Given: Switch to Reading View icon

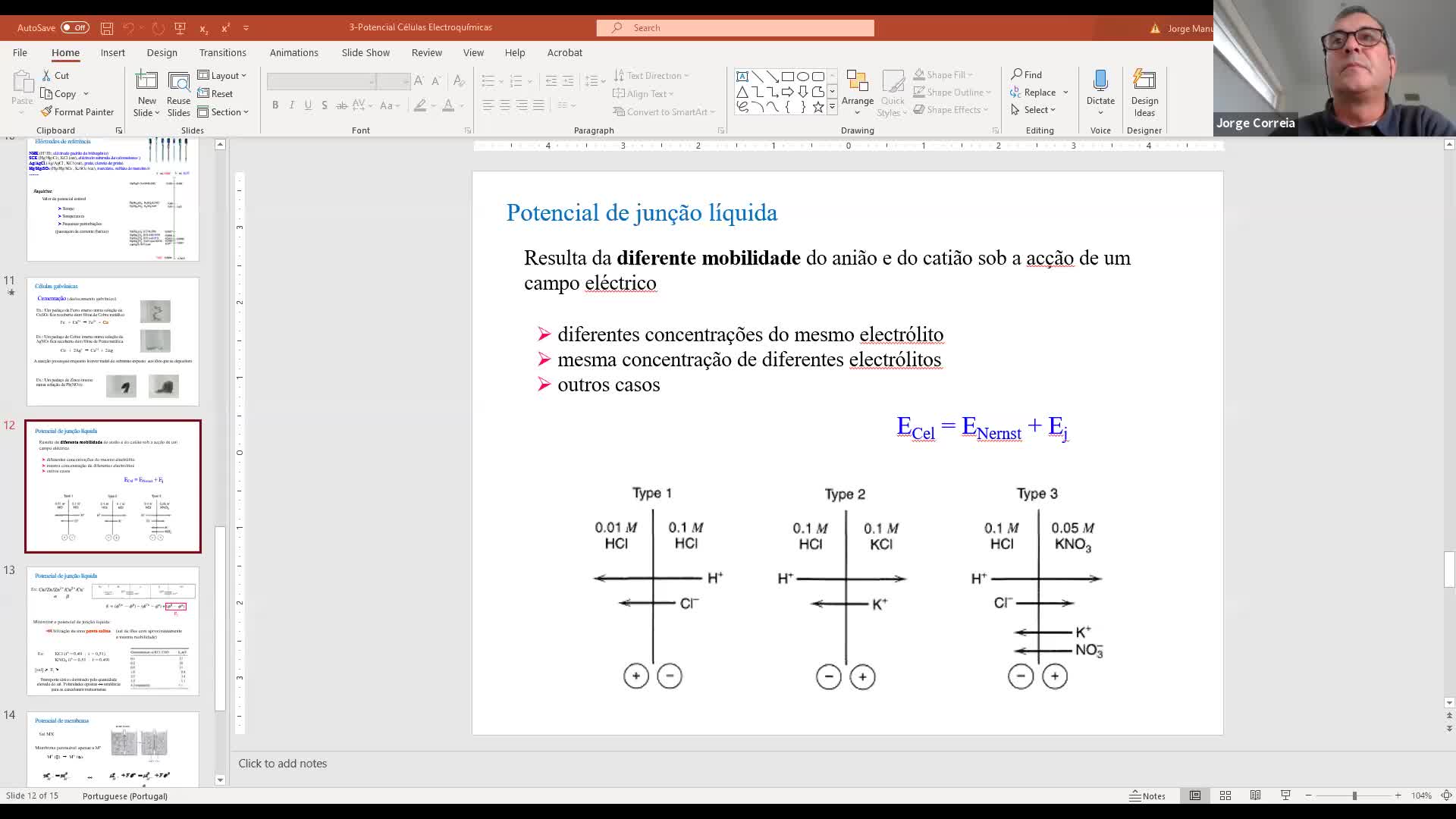Looking at the screenshot, I should point(1255,795).
